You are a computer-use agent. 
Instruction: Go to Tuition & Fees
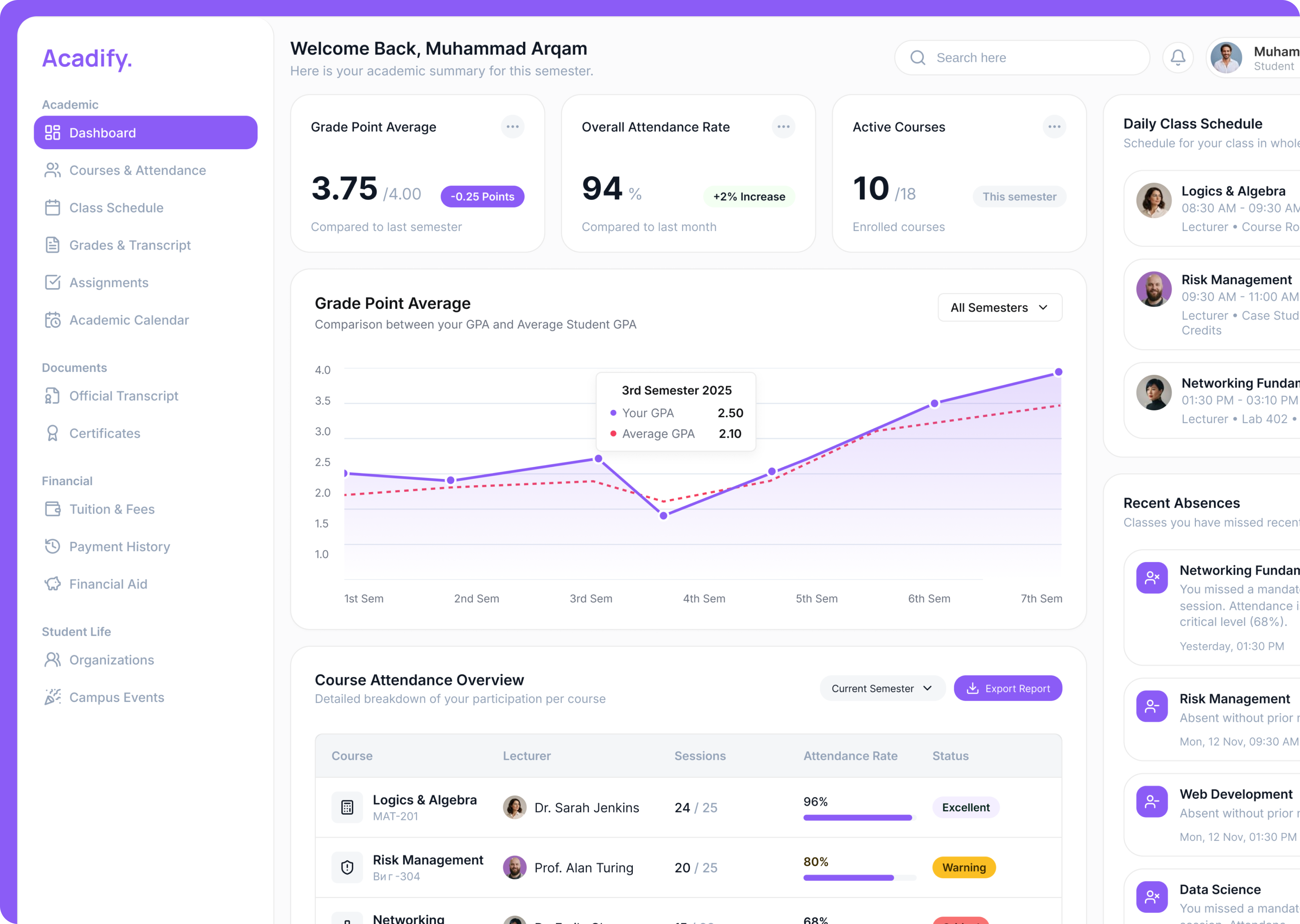(146, 509)
